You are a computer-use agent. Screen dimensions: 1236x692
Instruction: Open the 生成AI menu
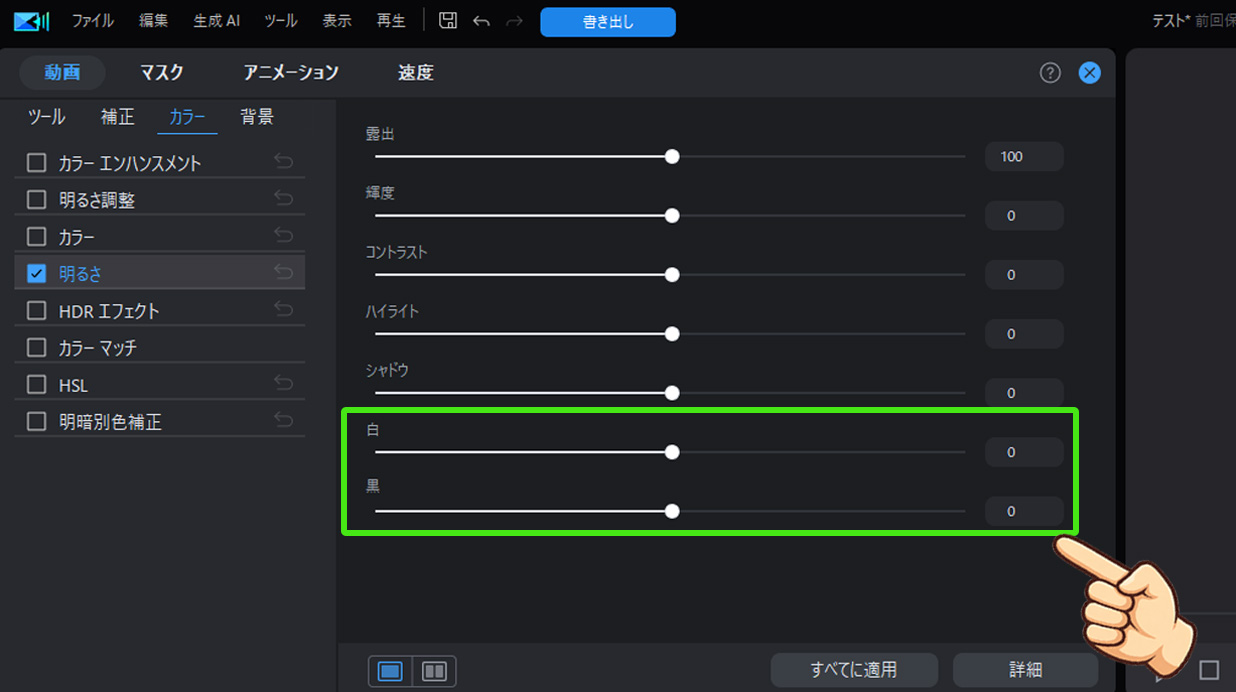216,19
